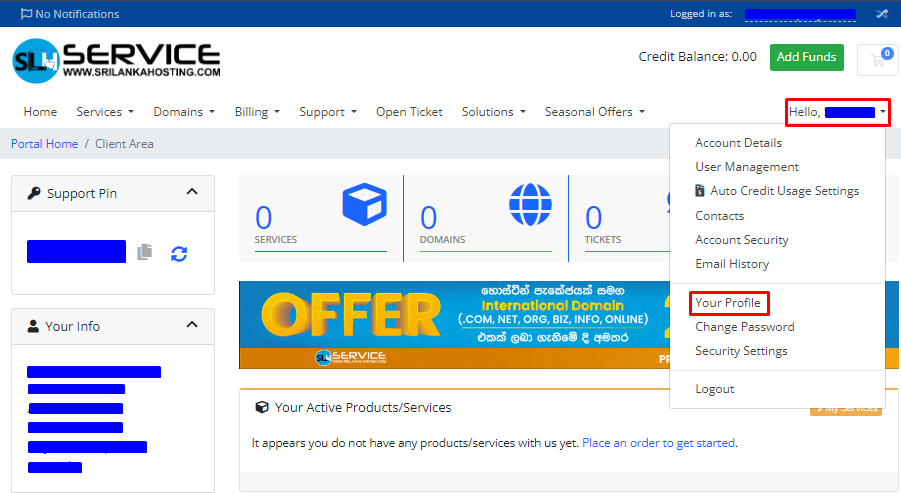Select Logout from the account menu

(x=714, y=389)
